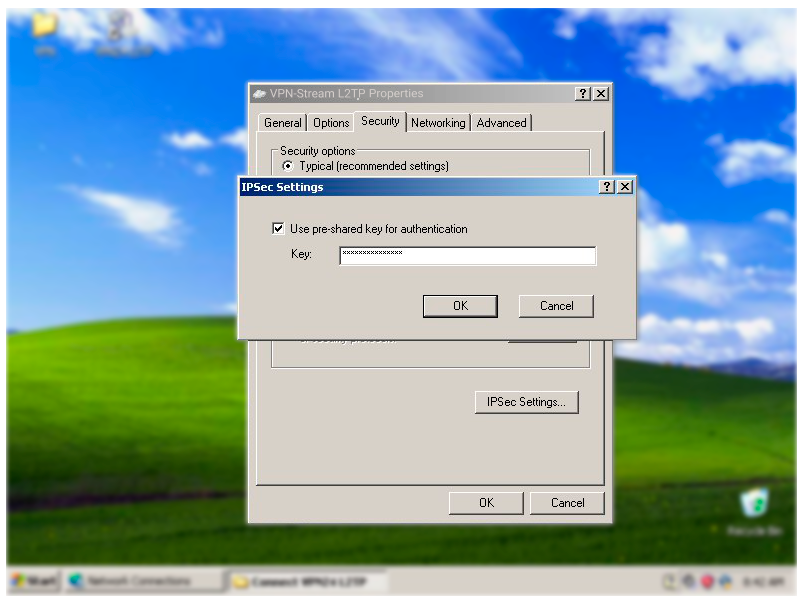This screenshot has height=602, width=803.
Task: Click Cancel in VPN-Stream L2TP Properties
Action: point(567,503)
